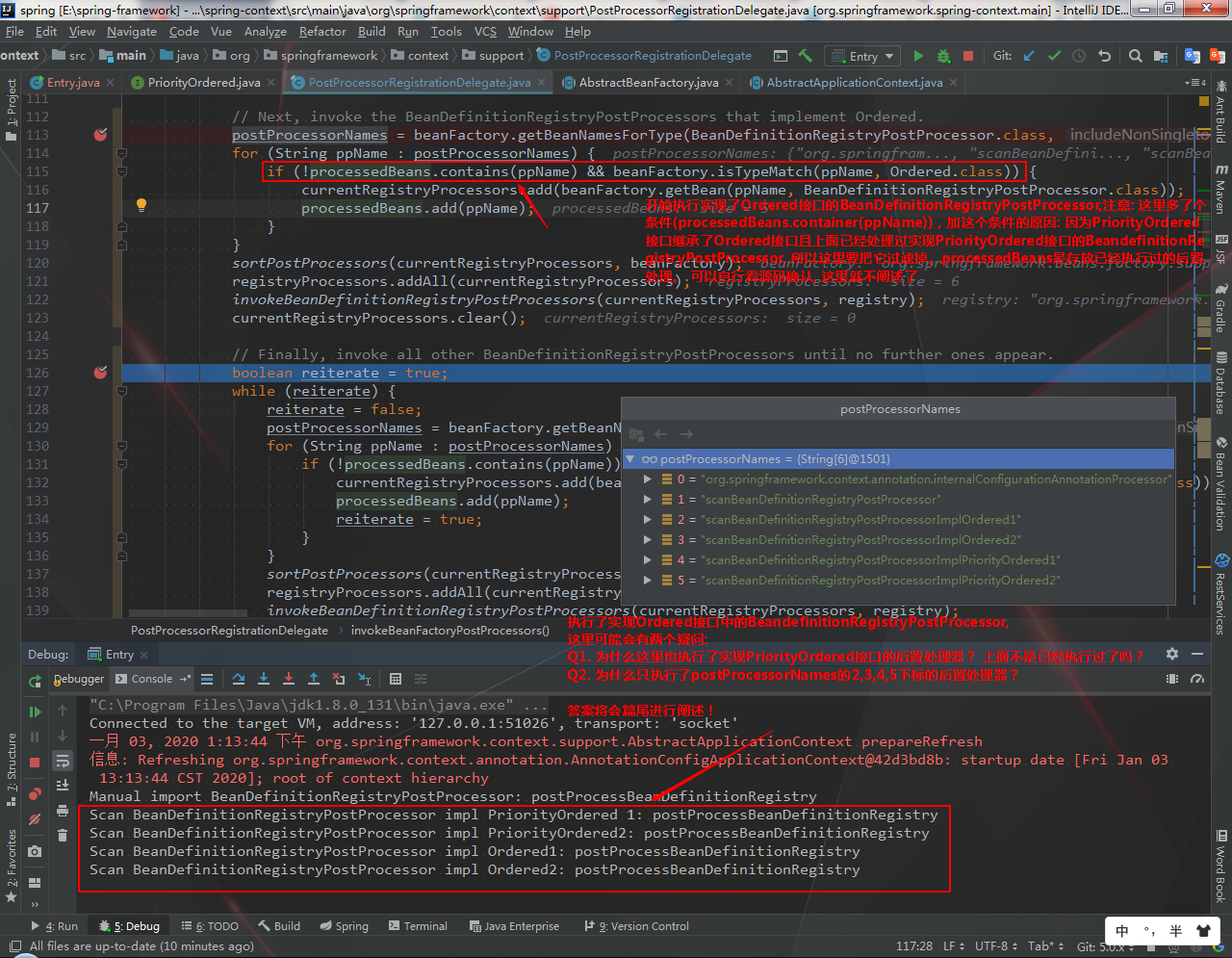Open the Entry run configuration dropdown

pyautogui.click(x=862, y=56)
